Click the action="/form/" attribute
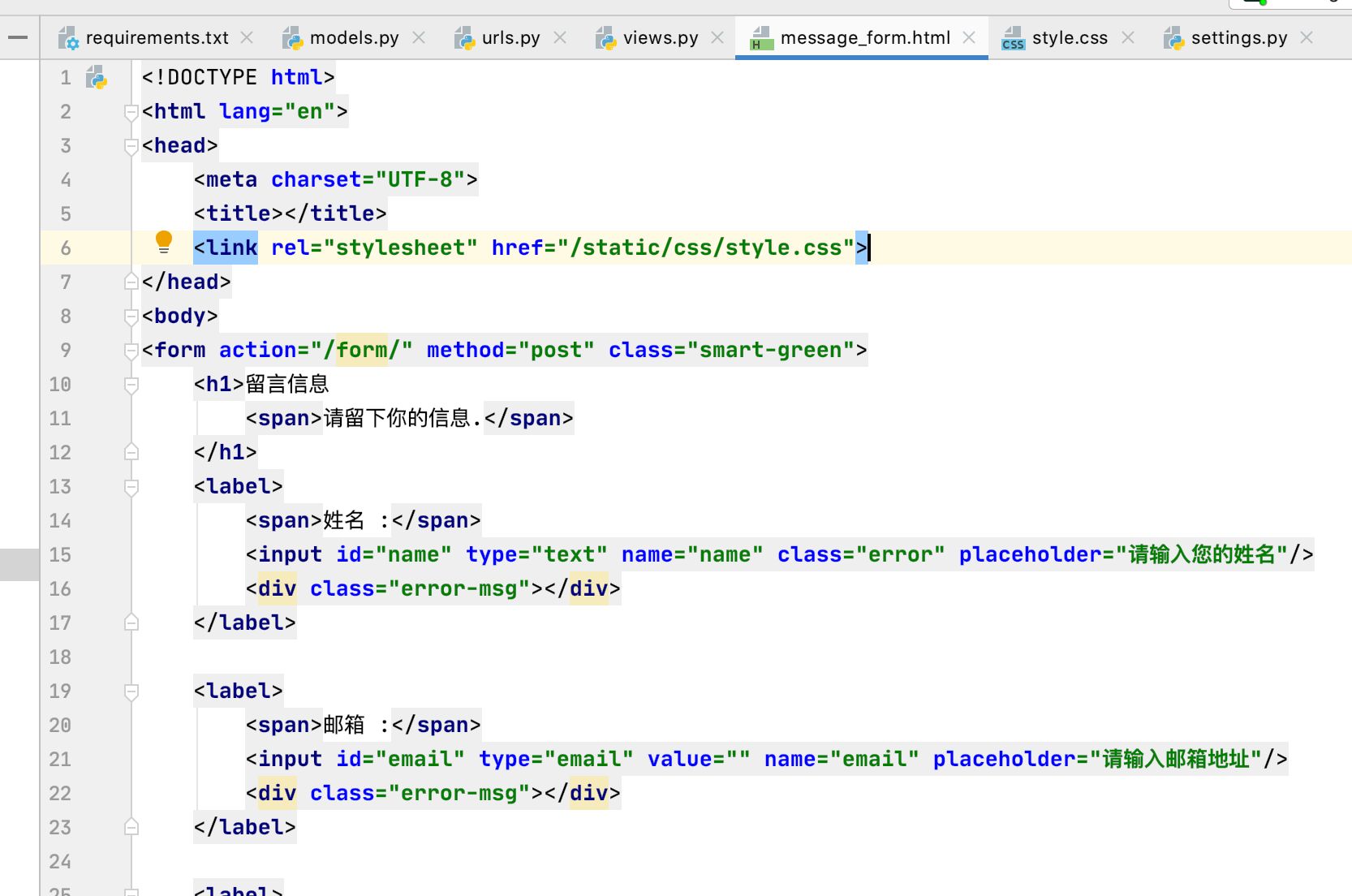This screenshot has height=896, width=1352. click(316, 350)
